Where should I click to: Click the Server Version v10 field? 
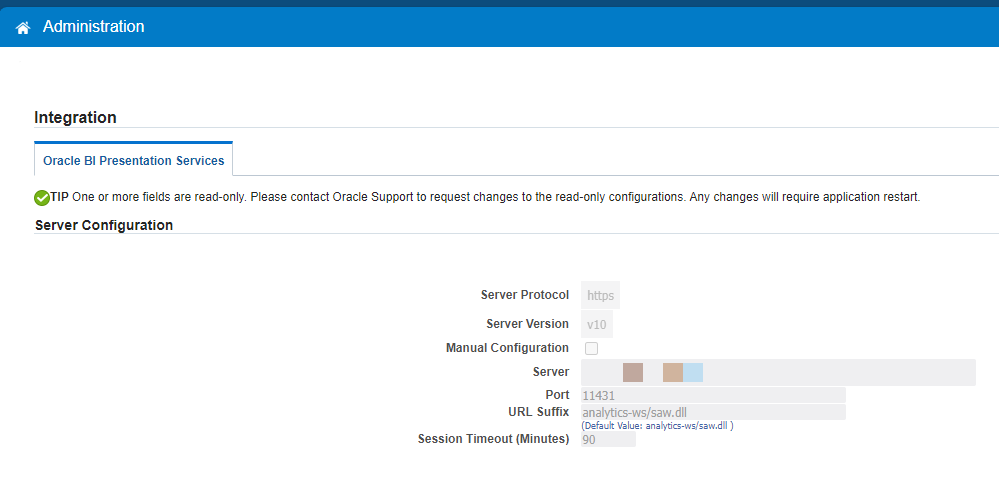(x=597, y=324)
